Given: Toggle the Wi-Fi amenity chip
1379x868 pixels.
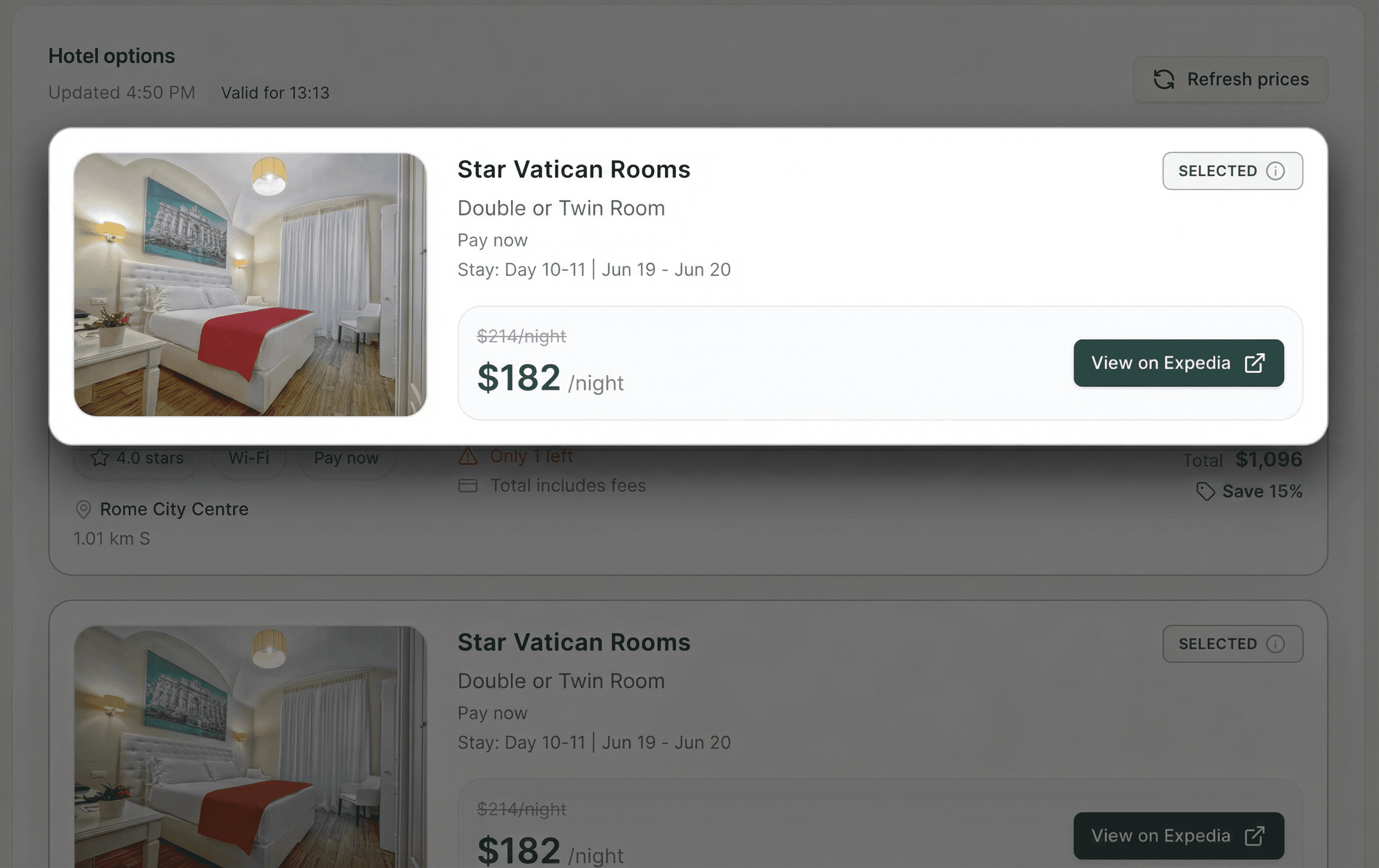Looking at the screenshot, I should coord(249,457).
